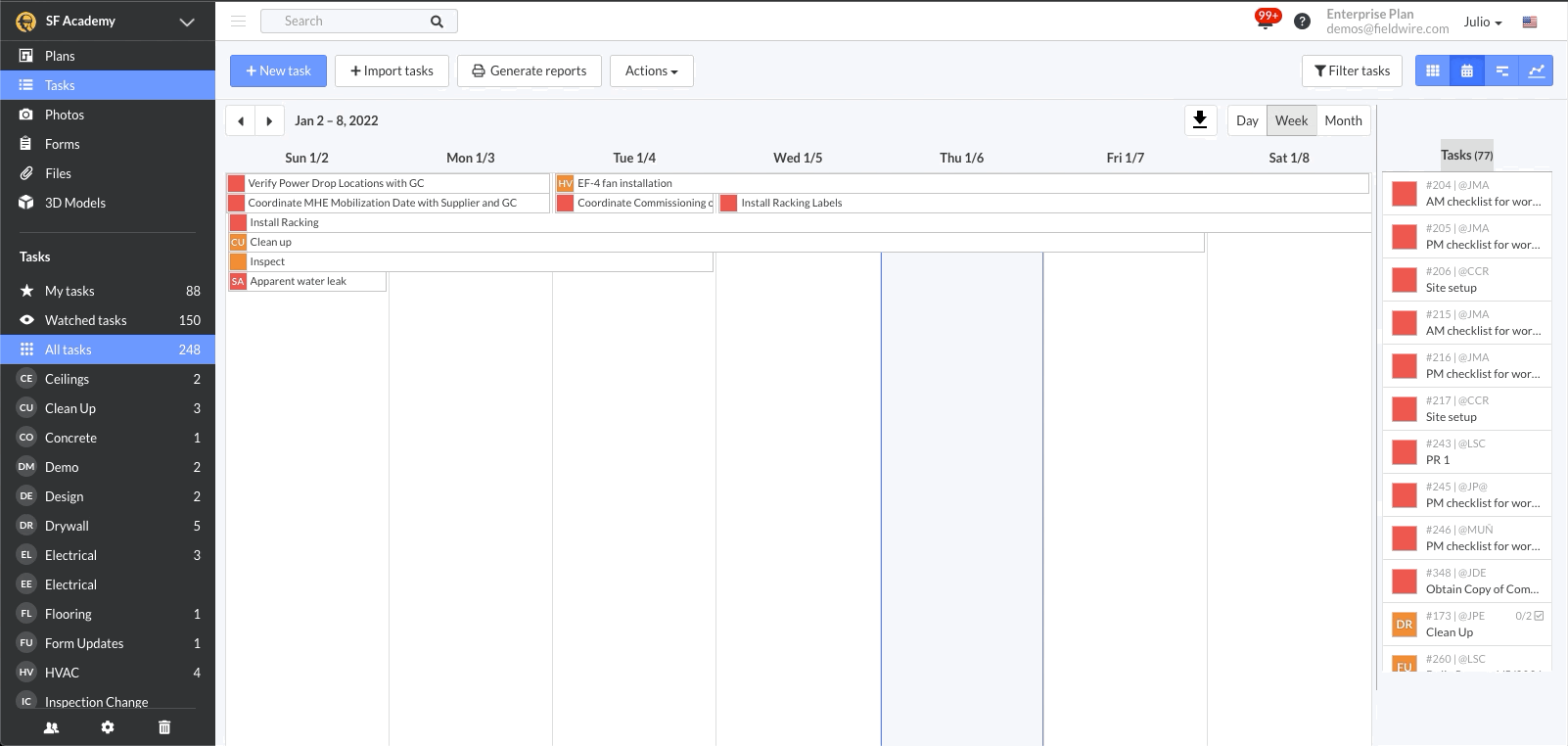Screen dimensions: 1568x746
Task: Open the analytics chart view icon
Action: (1537, 70)
